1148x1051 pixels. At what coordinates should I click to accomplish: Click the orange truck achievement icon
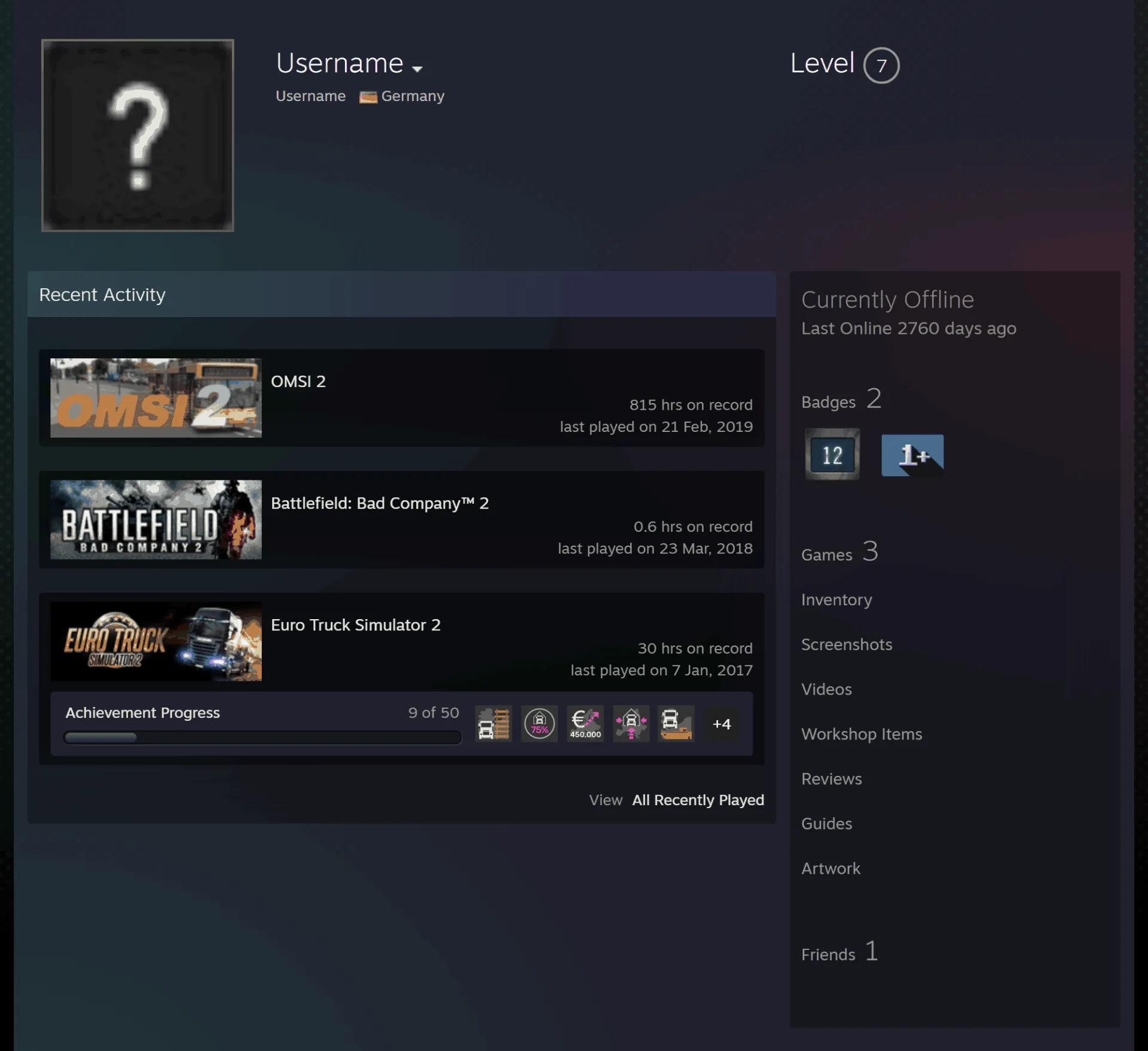coord(676,724)
